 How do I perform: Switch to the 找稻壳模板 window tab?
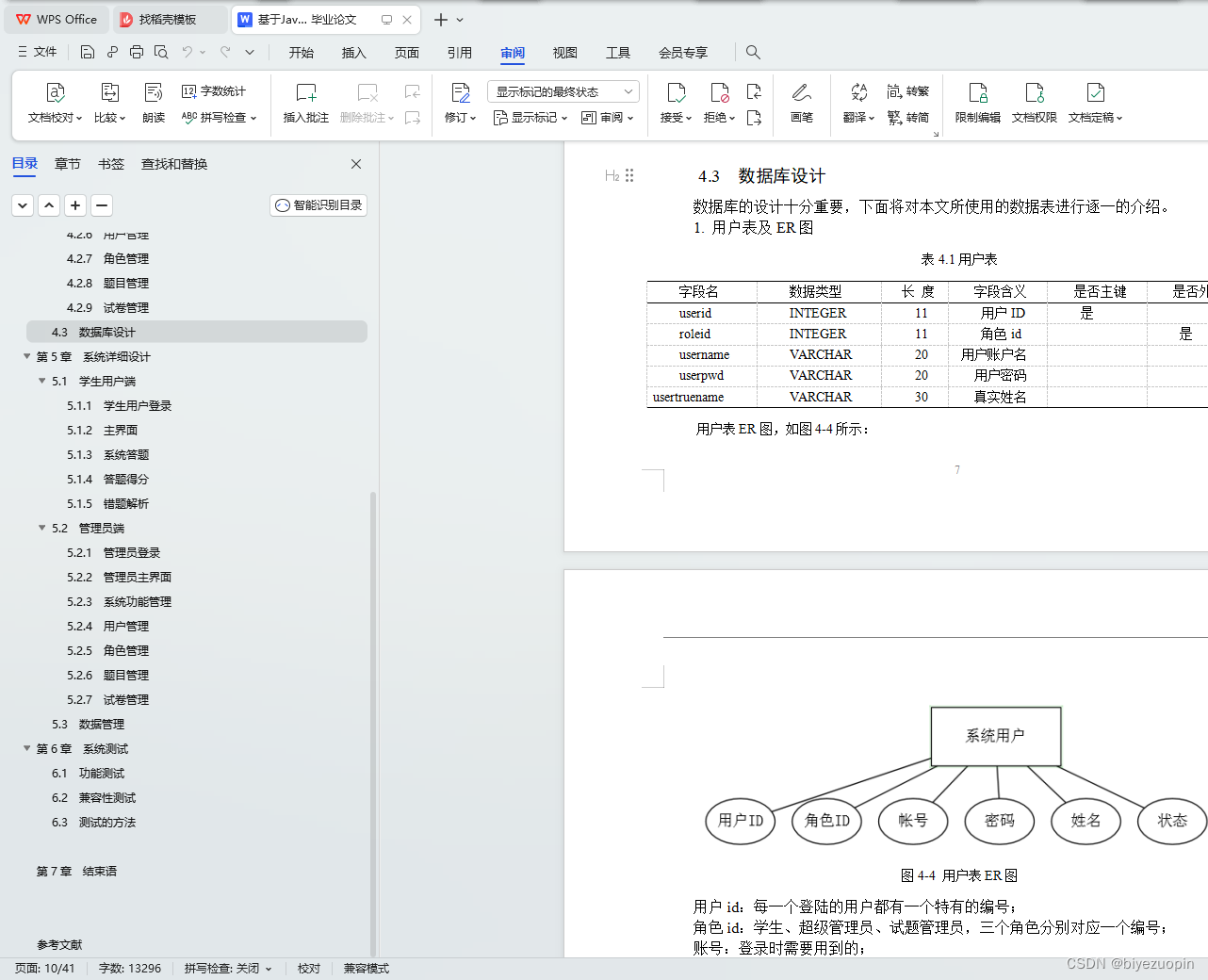[x=170, y=19]
